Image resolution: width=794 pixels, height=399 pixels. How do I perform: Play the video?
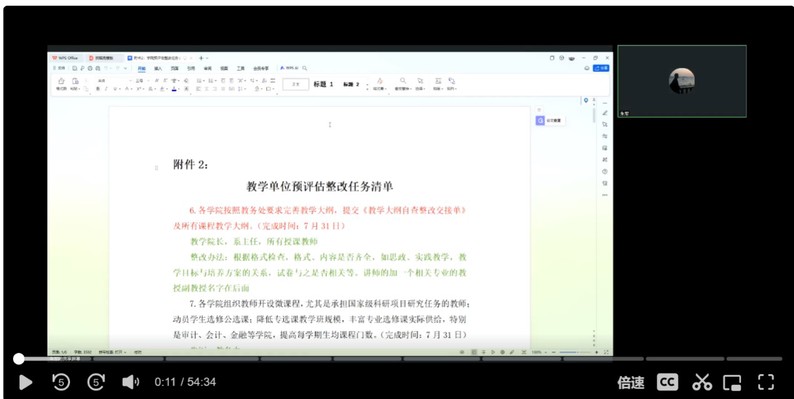[x=25, y=382]
